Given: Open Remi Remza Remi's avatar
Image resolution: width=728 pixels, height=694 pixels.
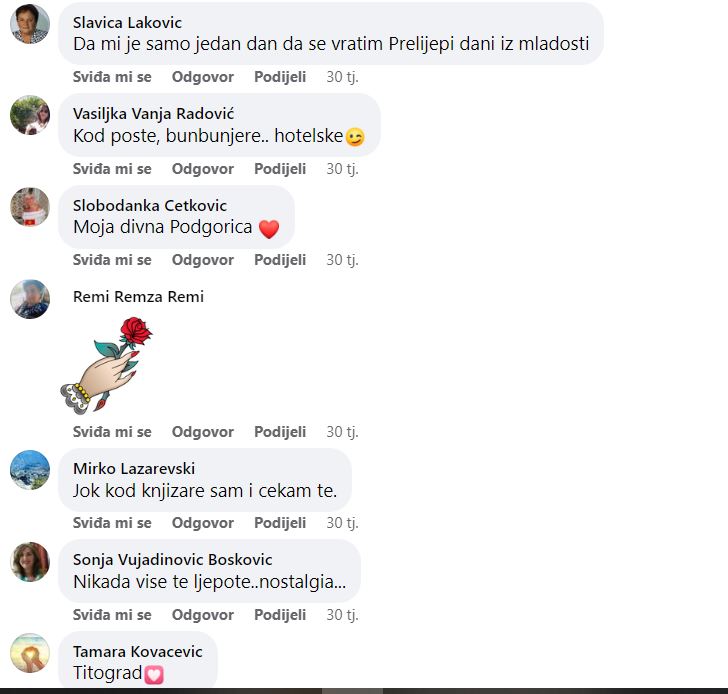Looking at the screenshot, I should [30, 299].
